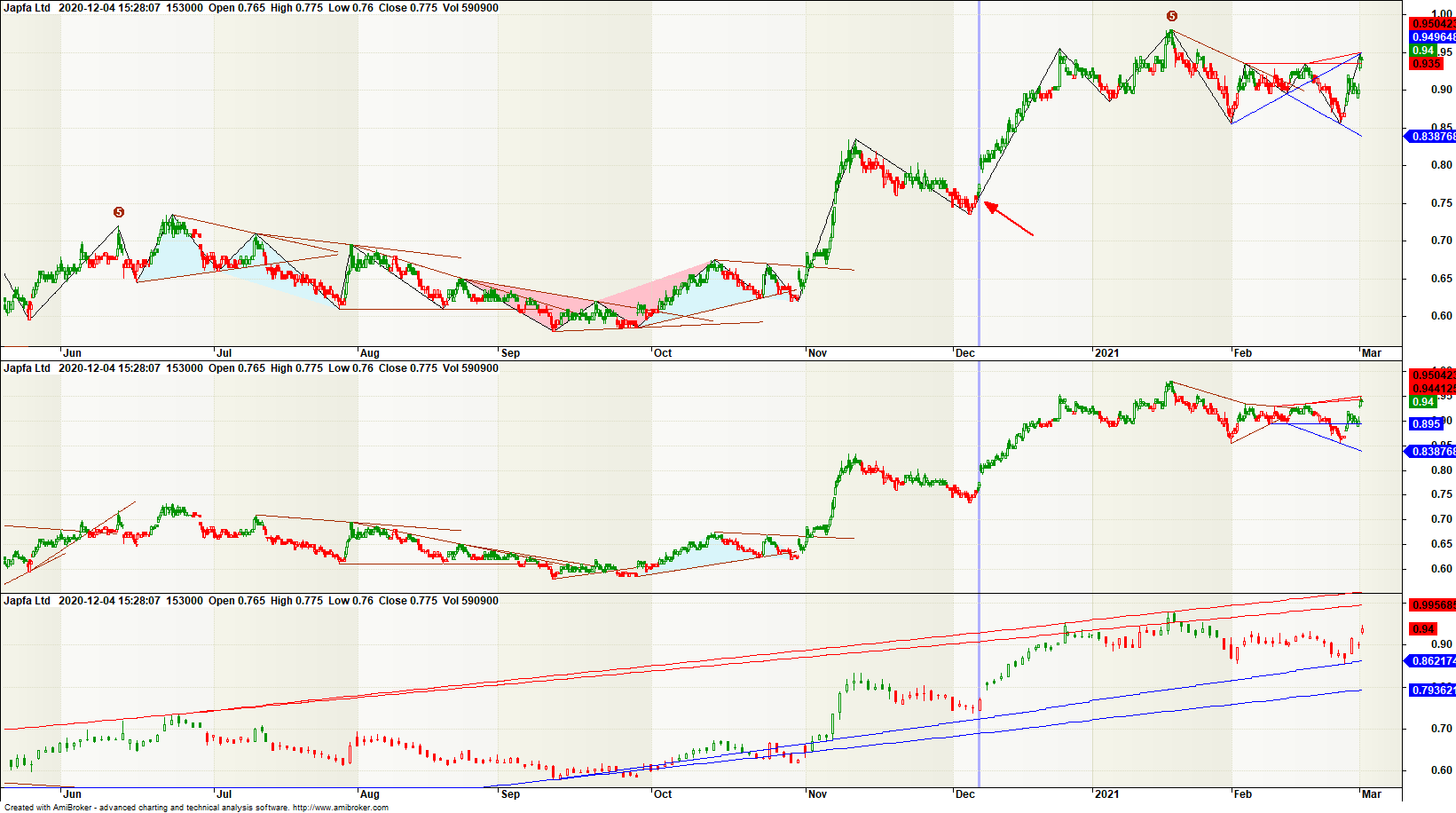The width and height of the screenshot is (1456, 813).
Task: Click the Feb label on top pane time axis
Action: coord(1243,353)
